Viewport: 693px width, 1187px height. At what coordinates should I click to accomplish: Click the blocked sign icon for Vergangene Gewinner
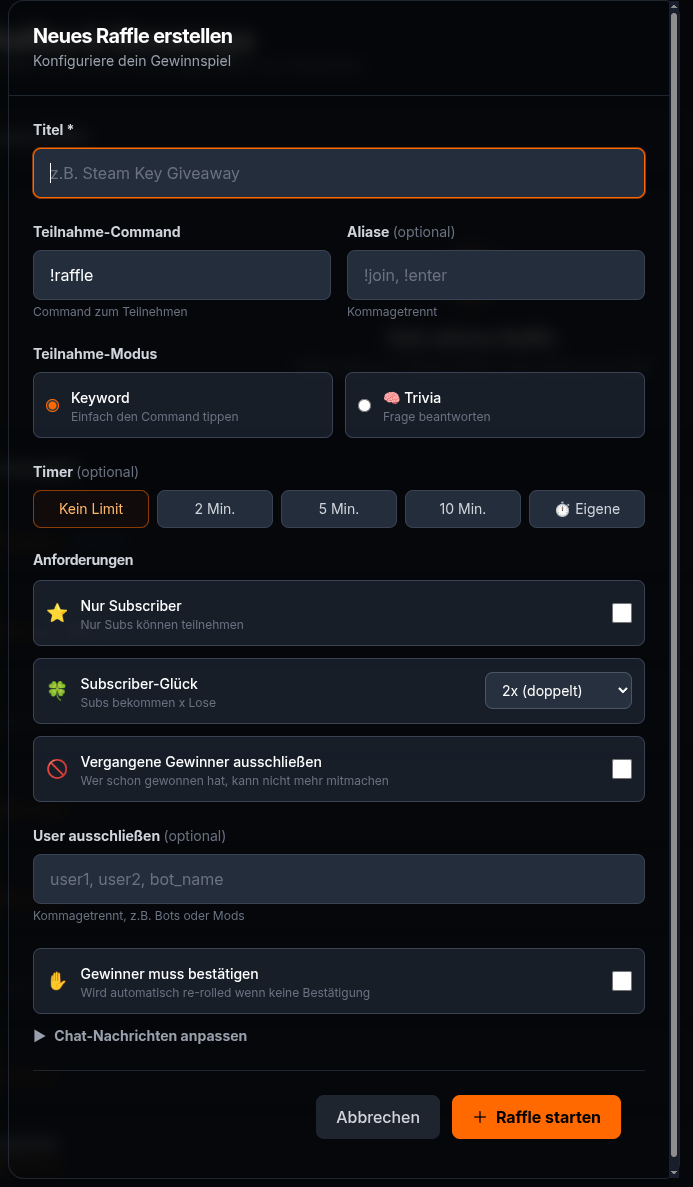[x=57, y=769]
